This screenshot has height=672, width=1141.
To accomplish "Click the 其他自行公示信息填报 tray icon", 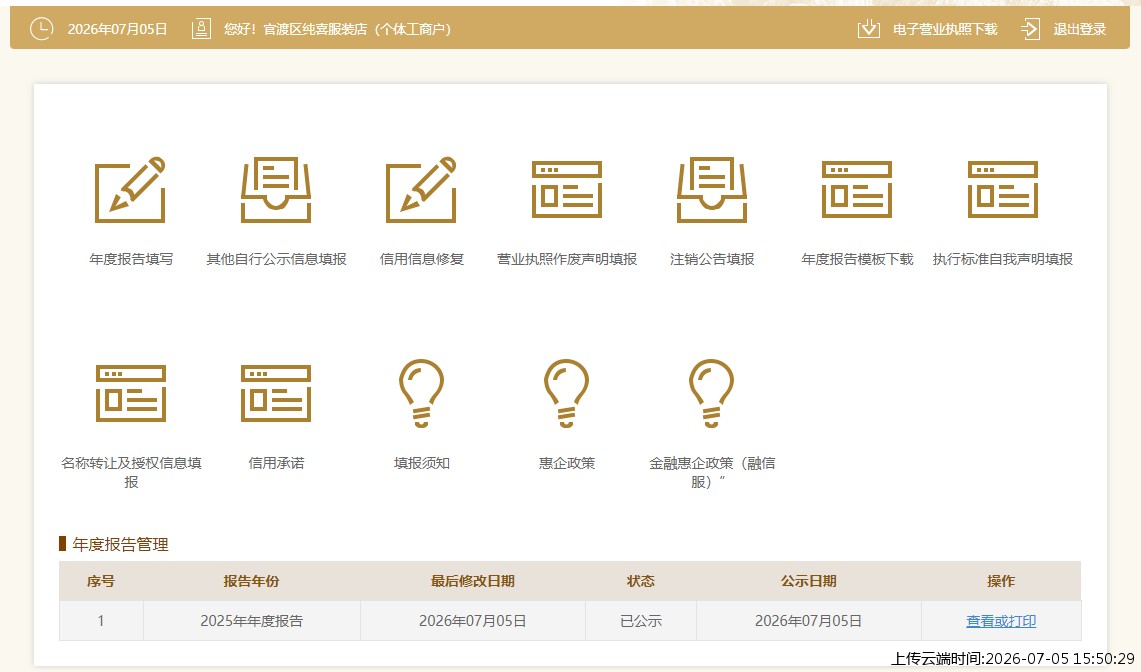I will coord(276,189).
